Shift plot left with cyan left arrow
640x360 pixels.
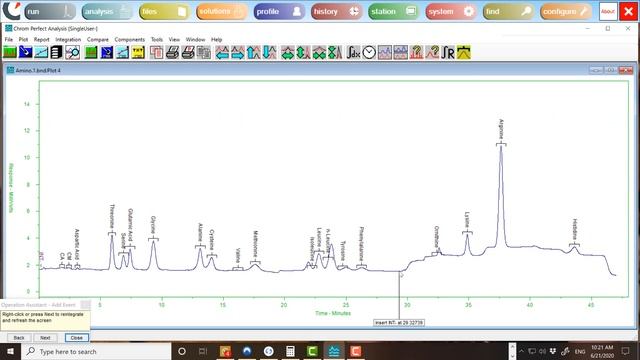pyautogui.click(x=222, y=53)
